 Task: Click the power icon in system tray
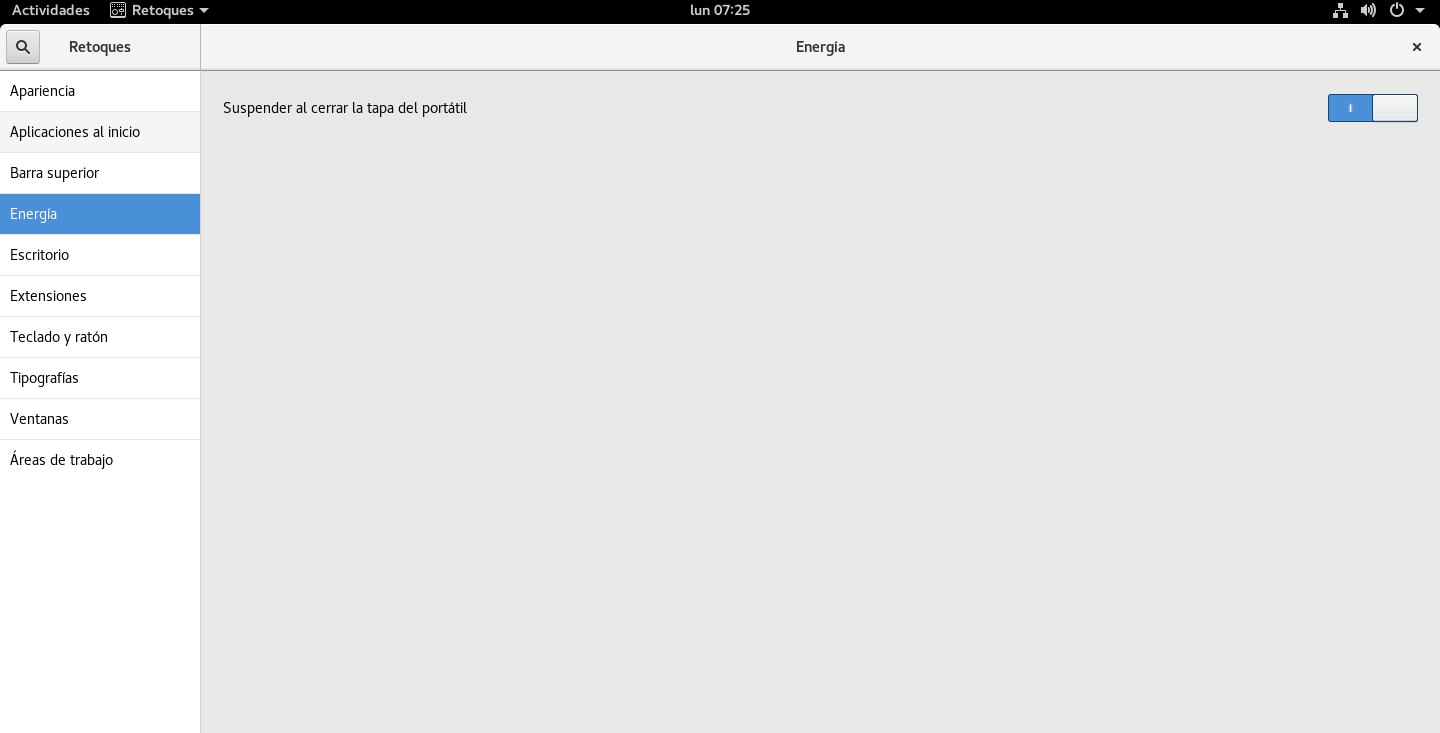pyautogui.click(x=1397, y=11)
